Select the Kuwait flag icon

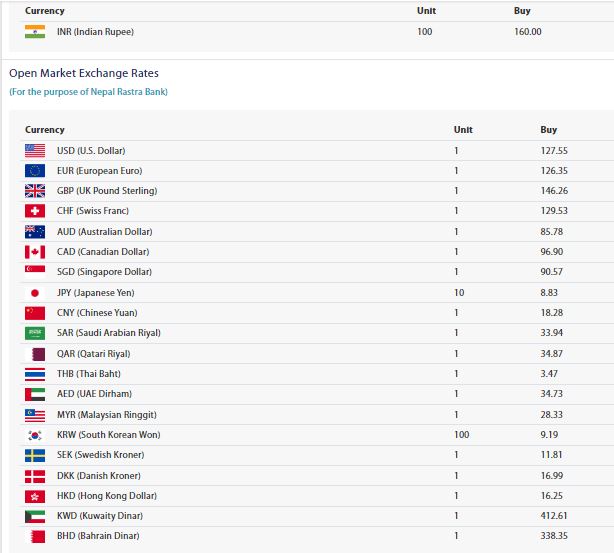(x=35, y=516)
